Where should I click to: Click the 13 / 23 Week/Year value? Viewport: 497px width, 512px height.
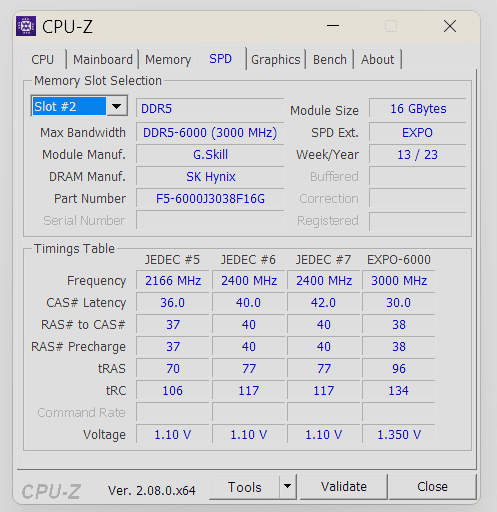(x=418, y=155)
